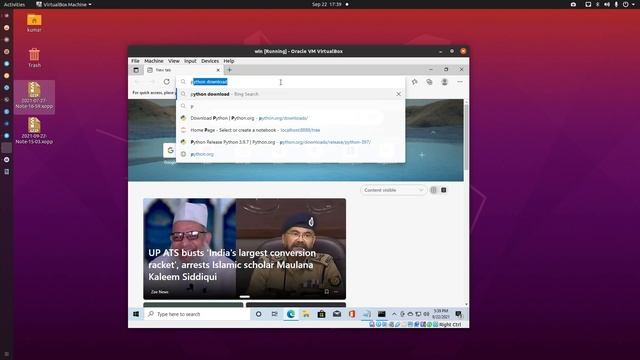Expand the Content visible dropdown

click(393, 190)
